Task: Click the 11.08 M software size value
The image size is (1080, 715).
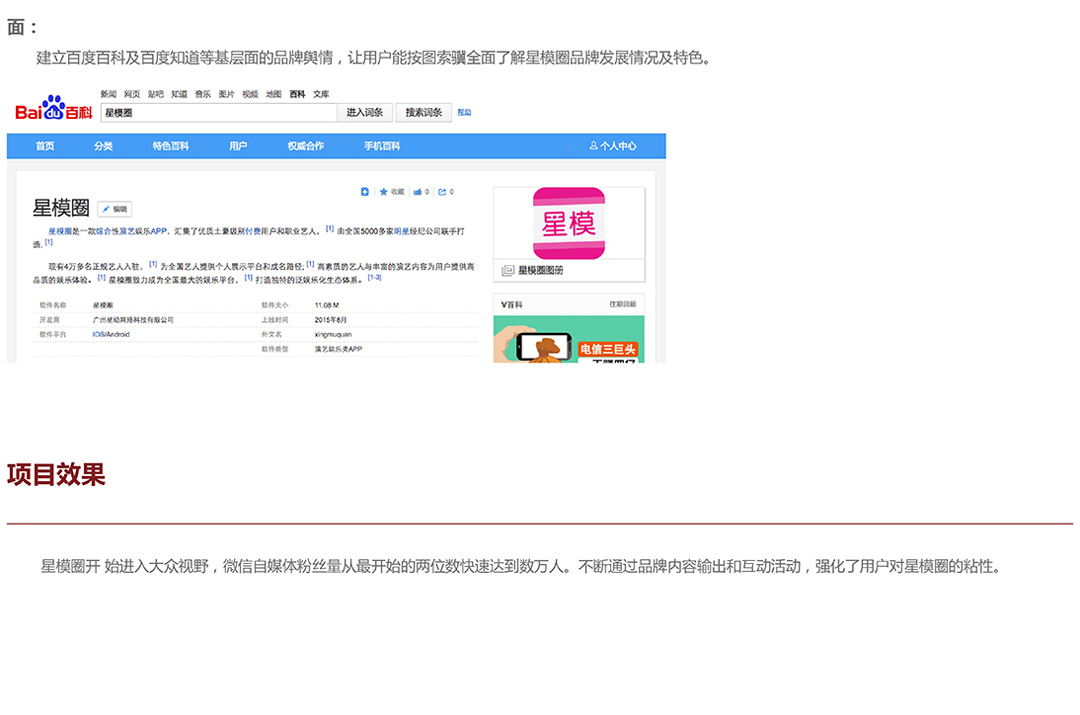Action: click(x=326, y=305)
